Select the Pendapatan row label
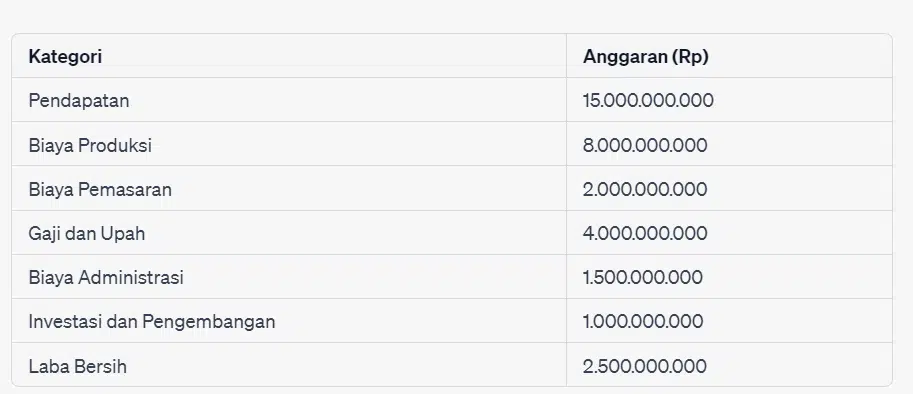 (x=79, y=101)
